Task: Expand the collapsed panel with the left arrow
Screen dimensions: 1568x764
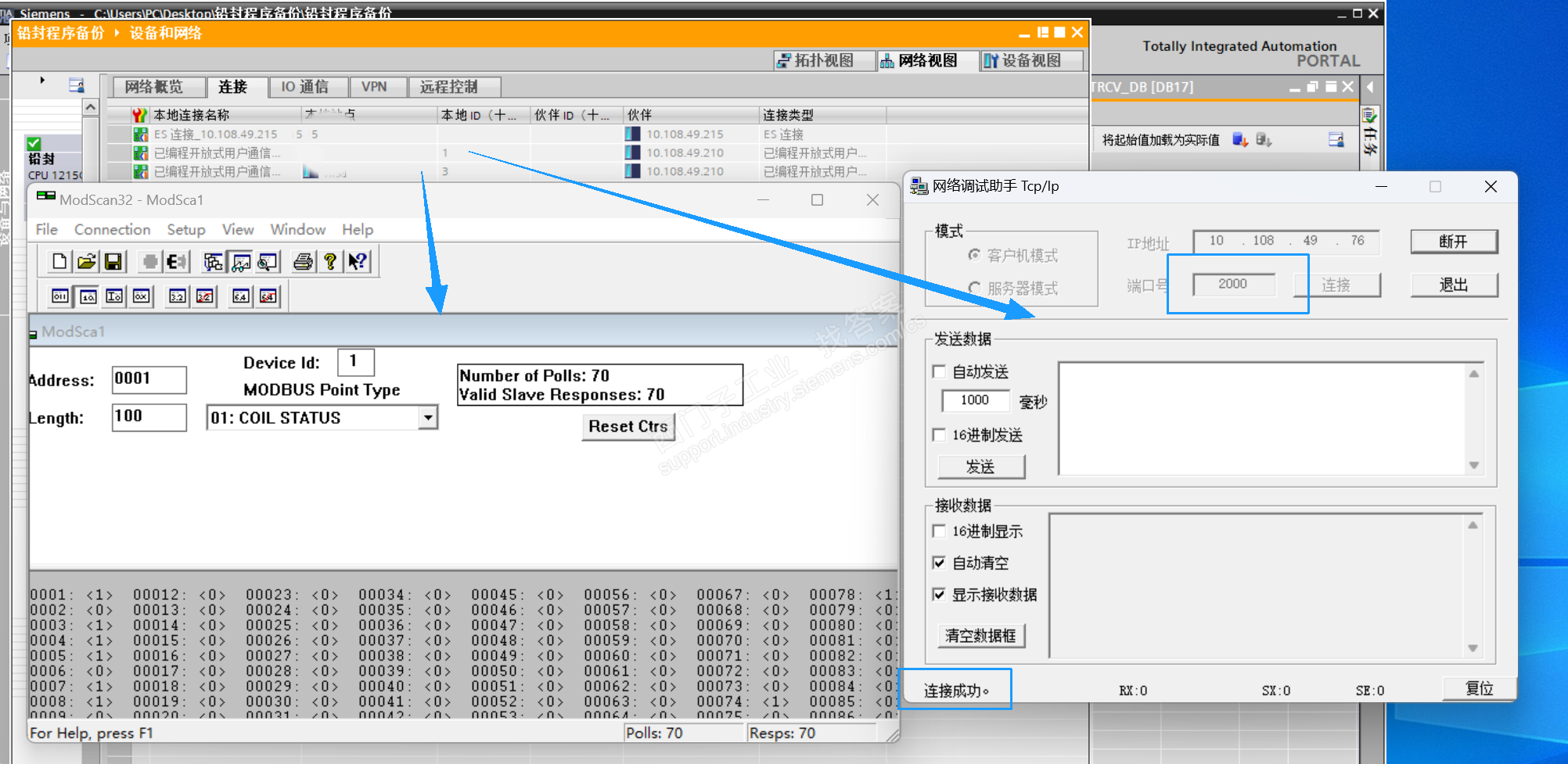Action: pos(1370,87)
